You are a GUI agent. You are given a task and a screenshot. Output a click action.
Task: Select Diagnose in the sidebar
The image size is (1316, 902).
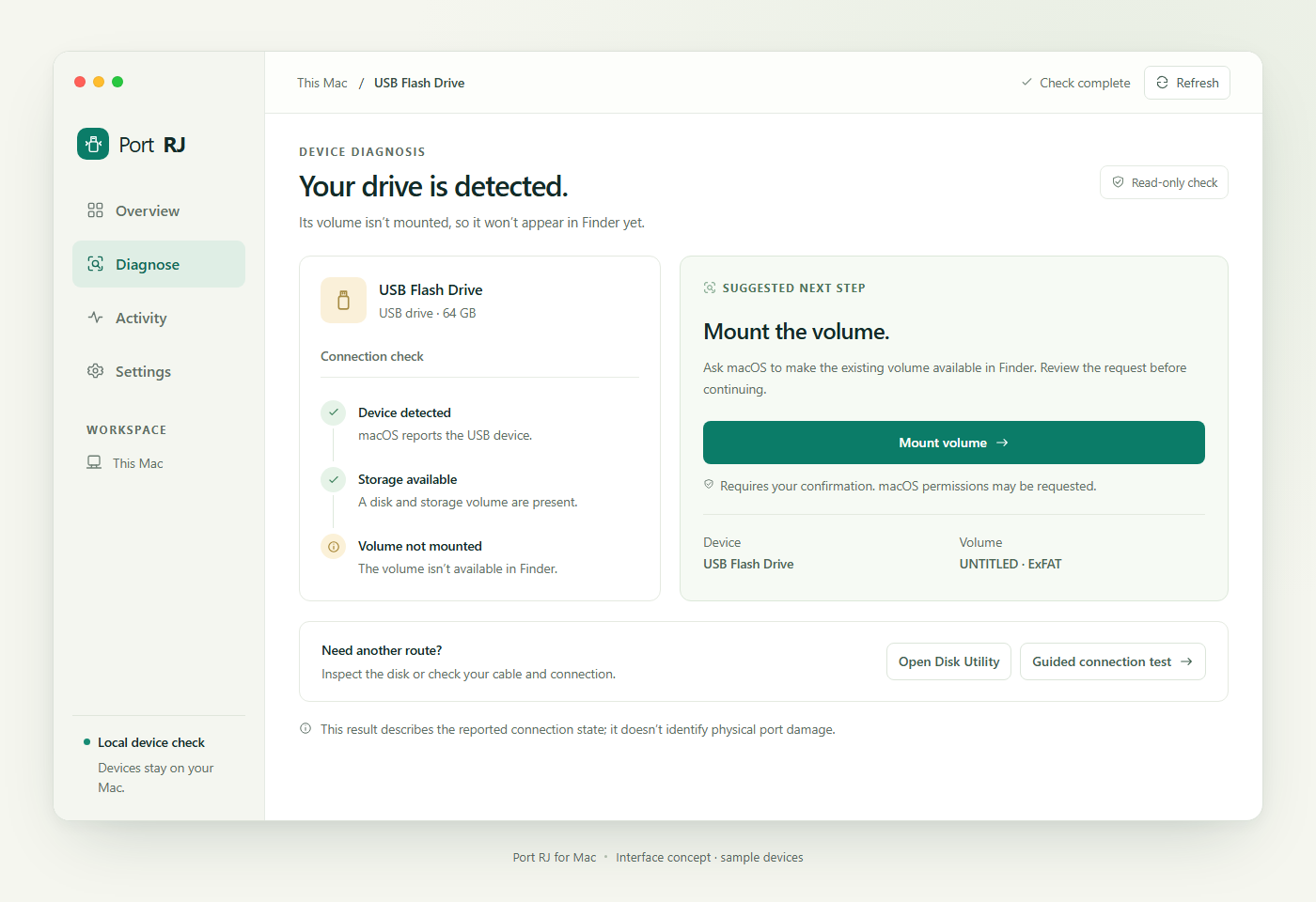coord(159,264)
